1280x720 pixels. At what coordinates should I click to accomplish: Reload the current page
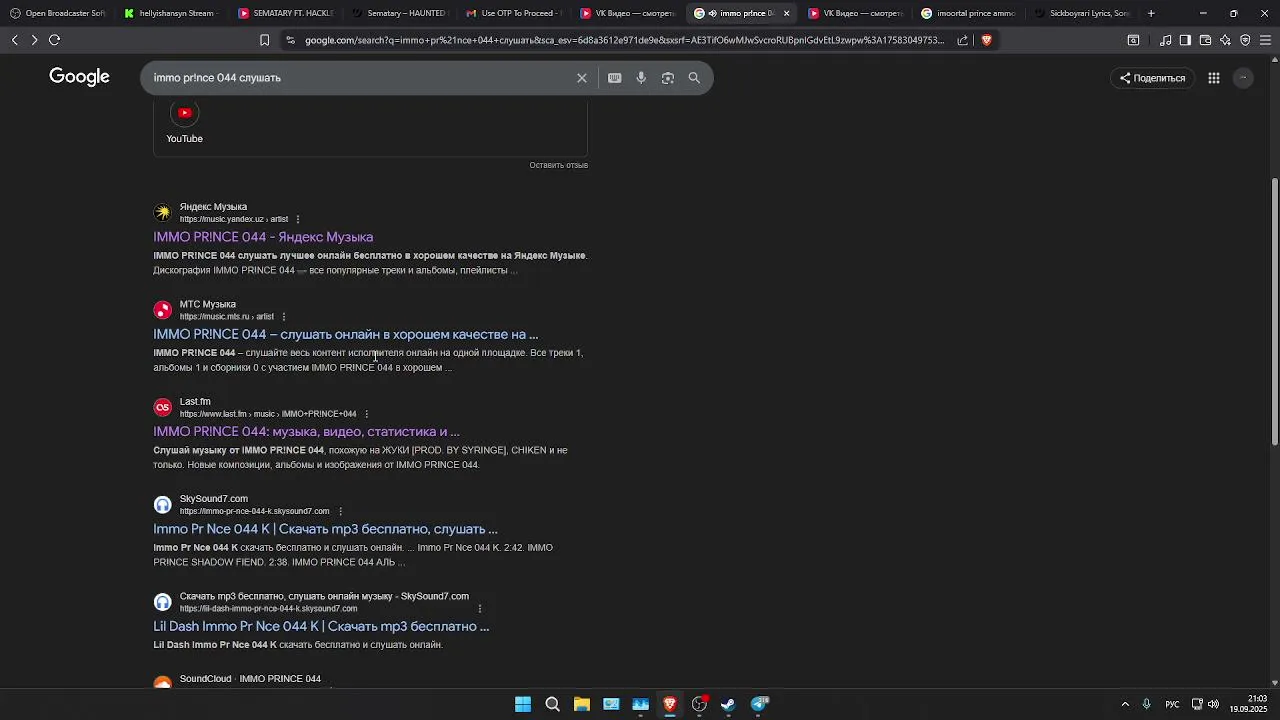click(x=54, y=40)
